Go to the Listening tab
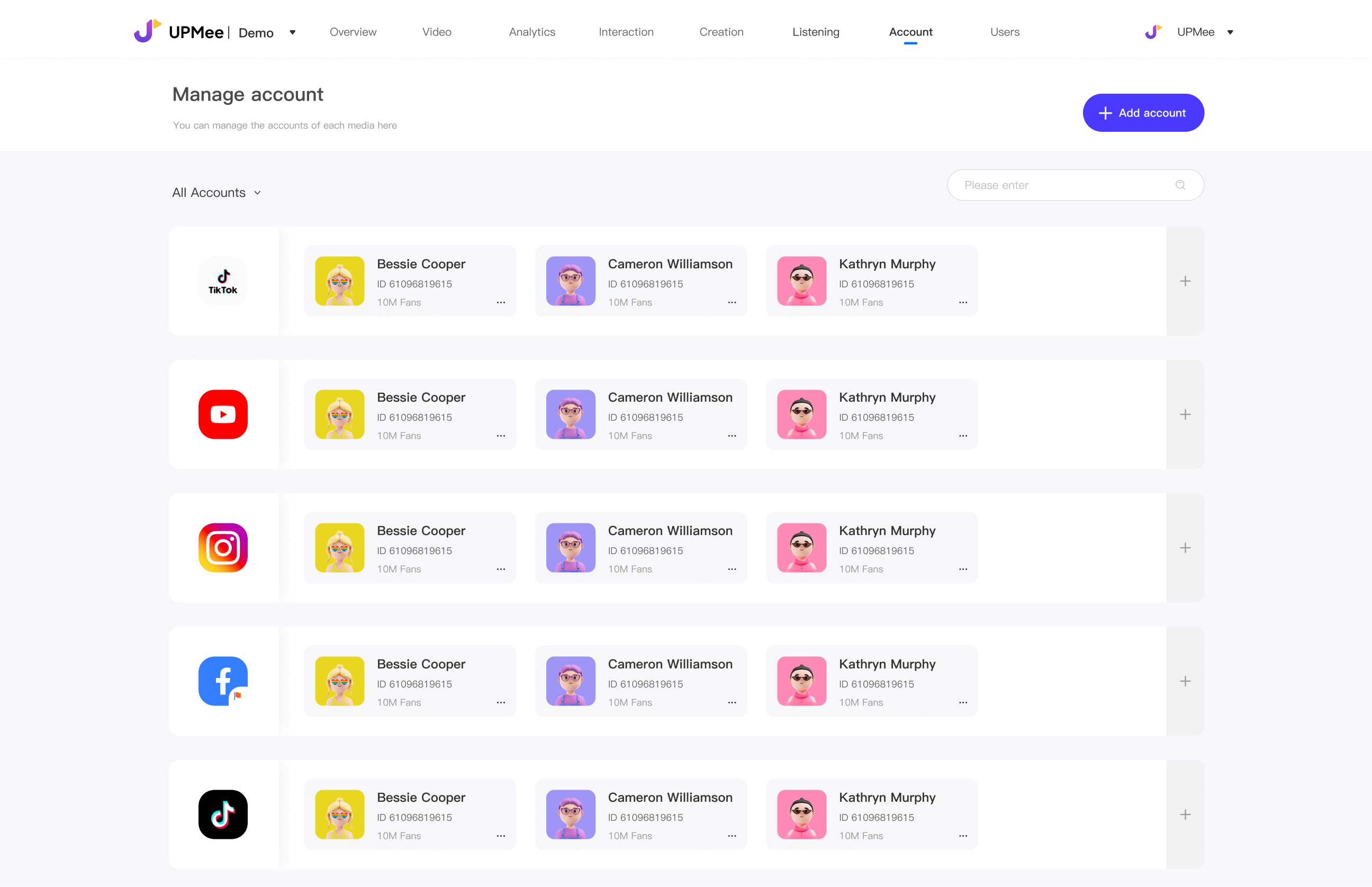The height and width of the screenshot is (887, 1372). click(x=816, y=32)
